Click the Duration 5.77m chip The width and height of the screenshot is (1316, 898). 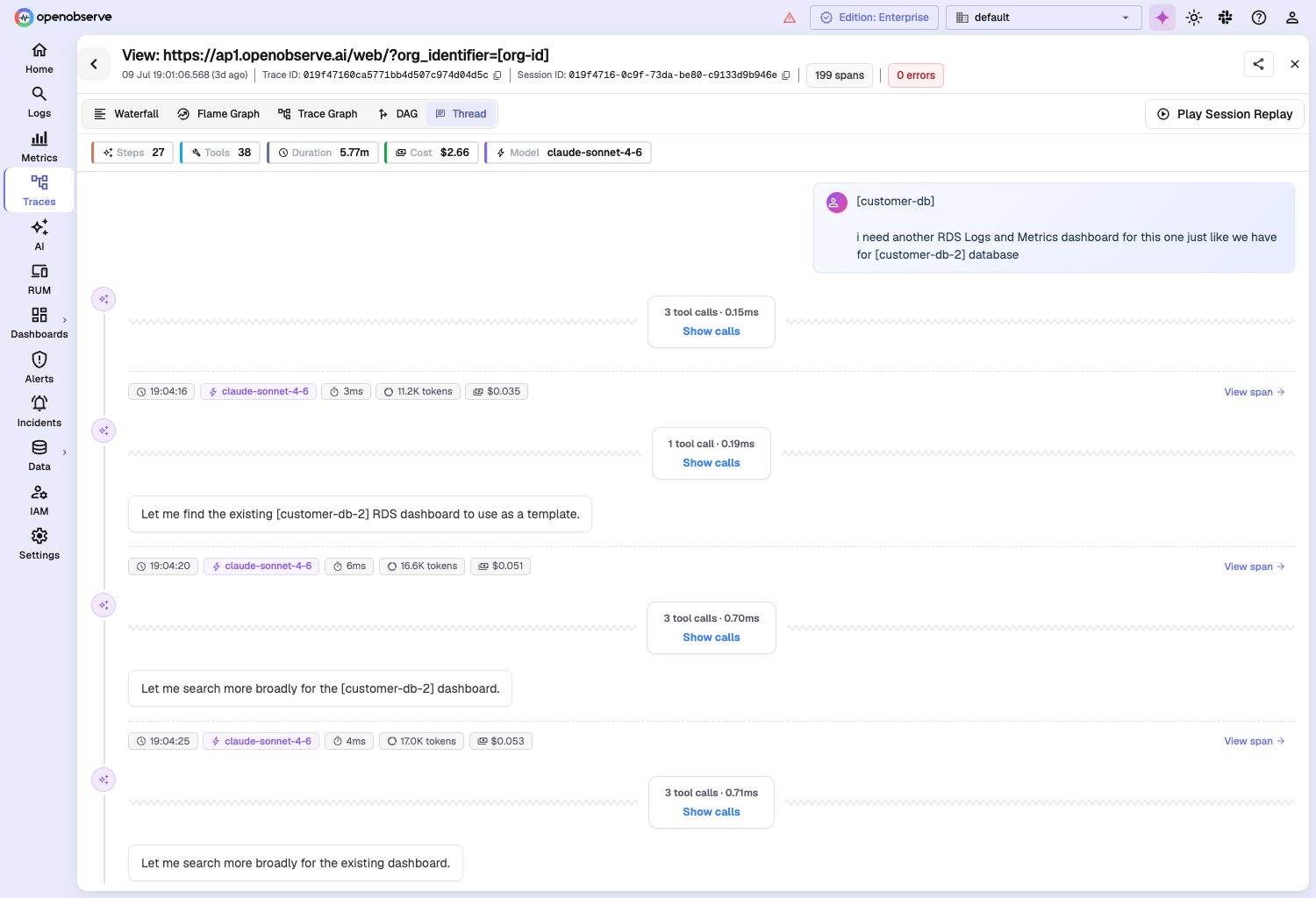click(323, 153)
